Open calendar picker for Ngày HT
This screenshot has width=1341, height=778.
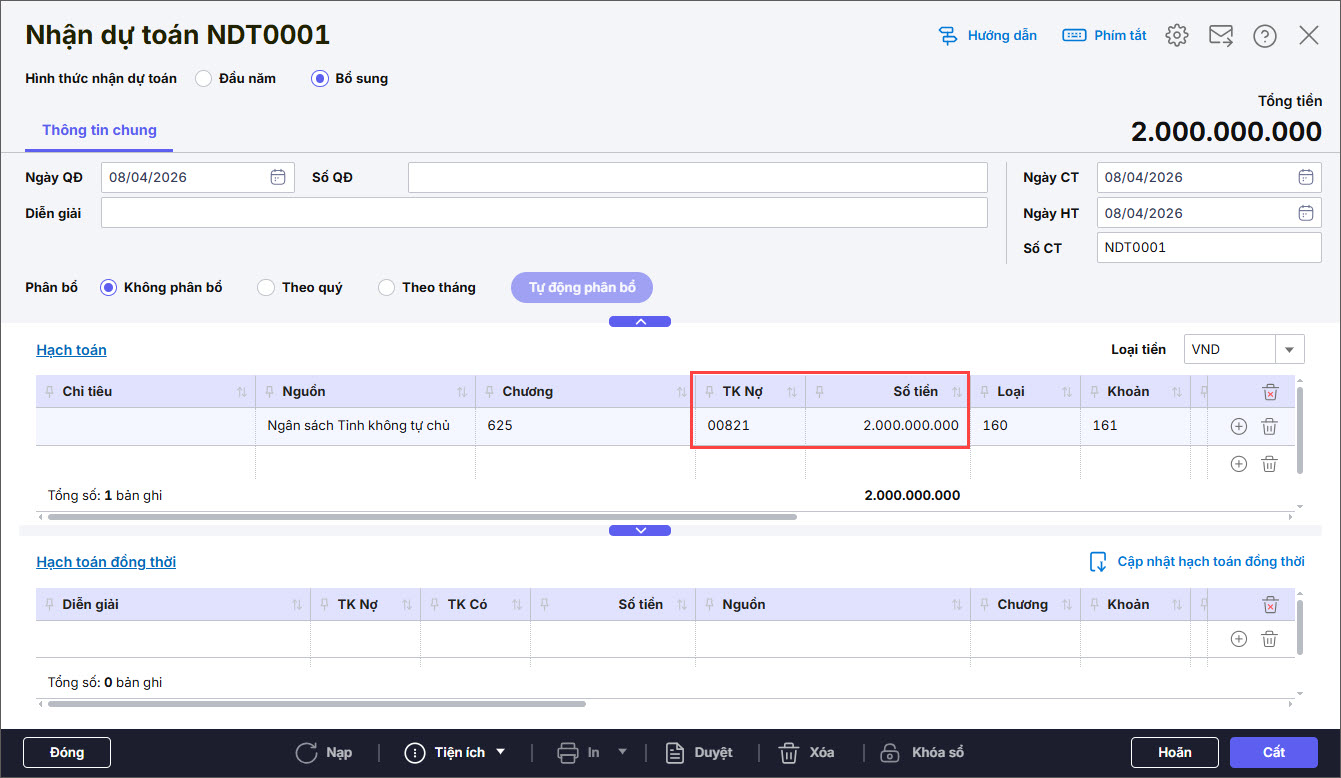click(1305, 213)
